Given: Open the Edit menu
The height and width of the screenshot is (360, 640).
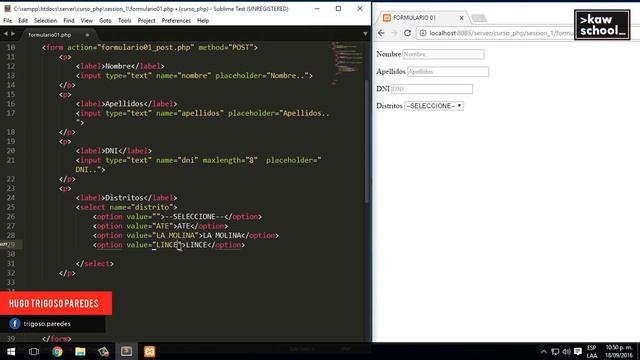Looking at the screenshot, I should tap(23, 20).
